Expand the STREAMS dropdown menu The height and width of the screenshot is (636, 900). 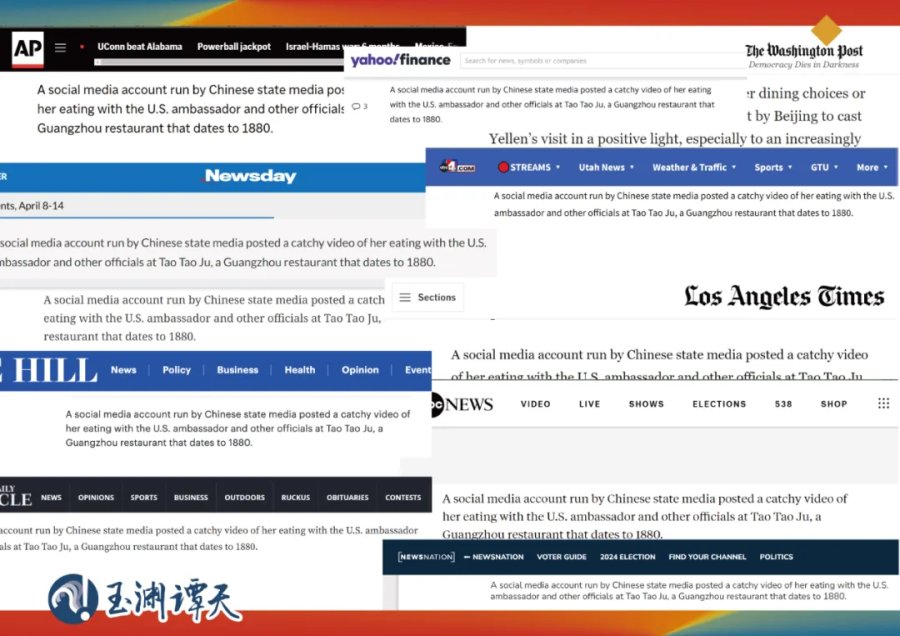coord(530,167)
